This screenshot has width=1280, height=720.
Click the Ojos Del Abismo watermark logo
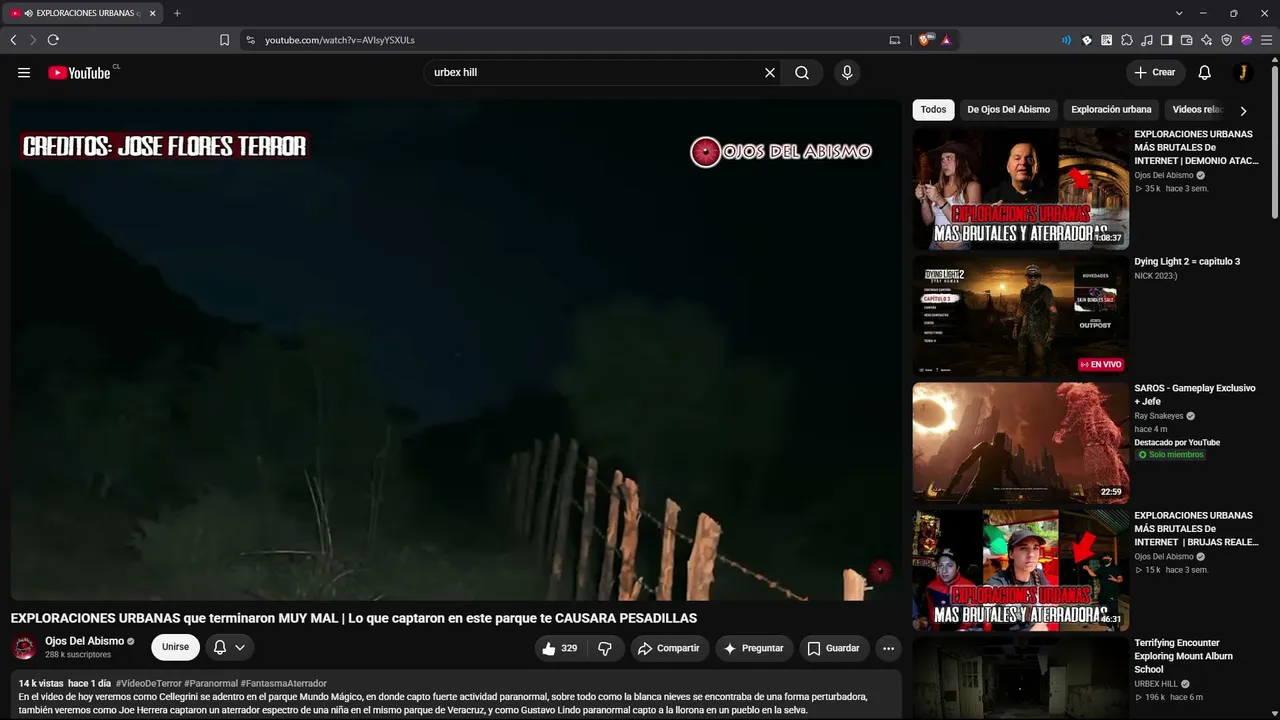click(x=781, y=152)
